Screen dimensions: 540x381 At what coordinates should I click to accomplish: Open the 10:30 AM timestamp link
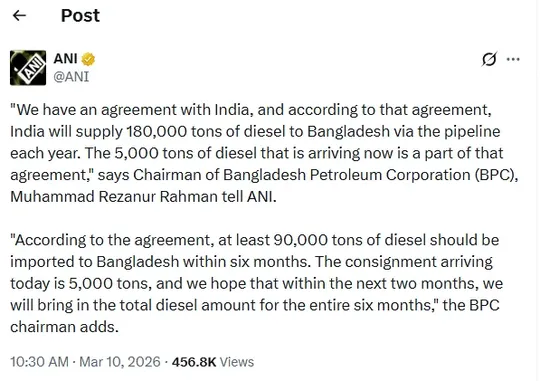(39, 362)
